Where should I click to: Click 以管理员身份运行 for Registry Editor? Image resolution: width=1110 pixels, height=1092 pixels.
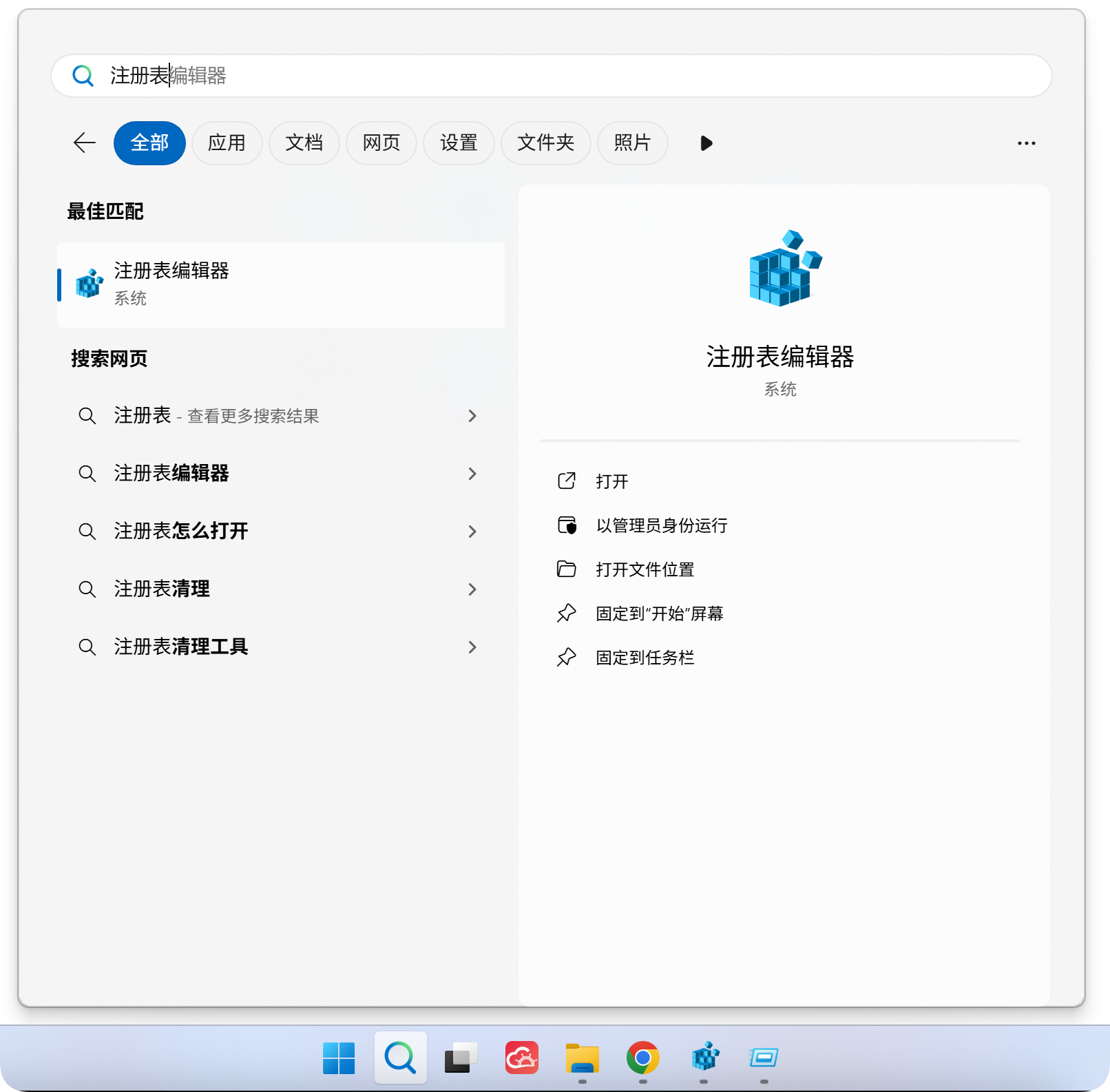661,526
